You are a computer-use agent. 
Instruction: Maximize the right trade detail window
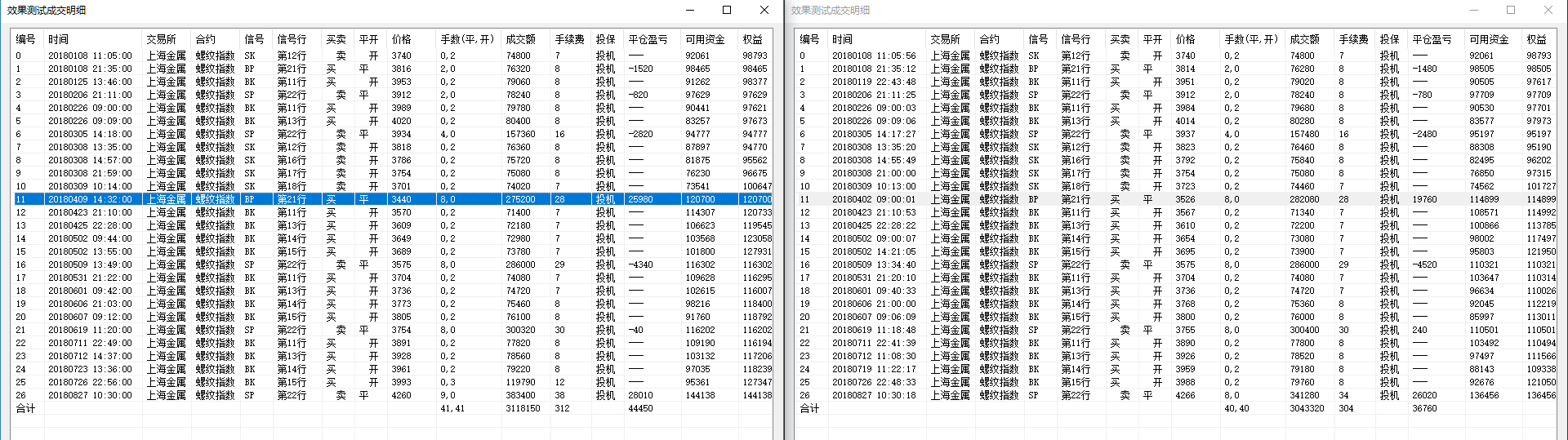point(1511,10)
